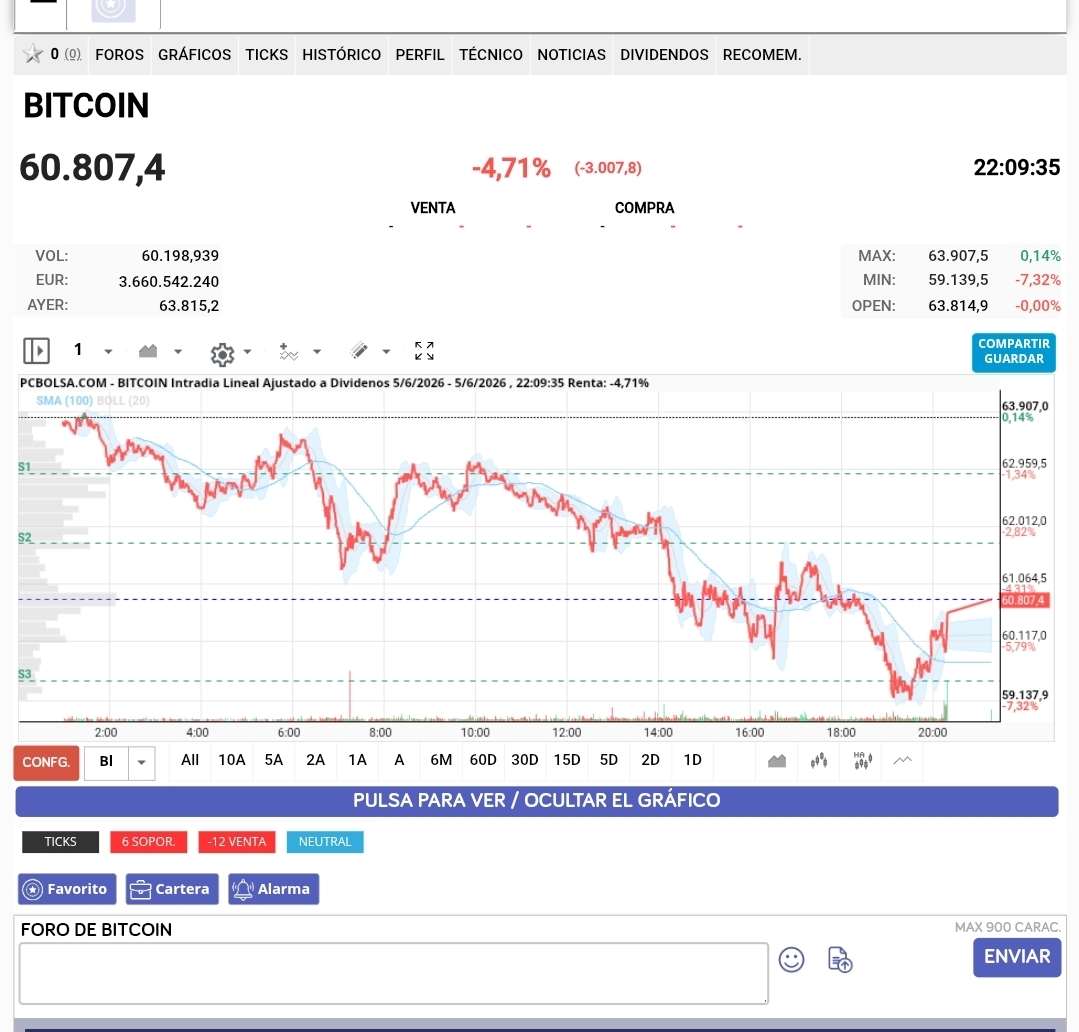This screenshot has height=1032, width=1079.
Task: Click the attach file icon
Action: coord(840,959)
